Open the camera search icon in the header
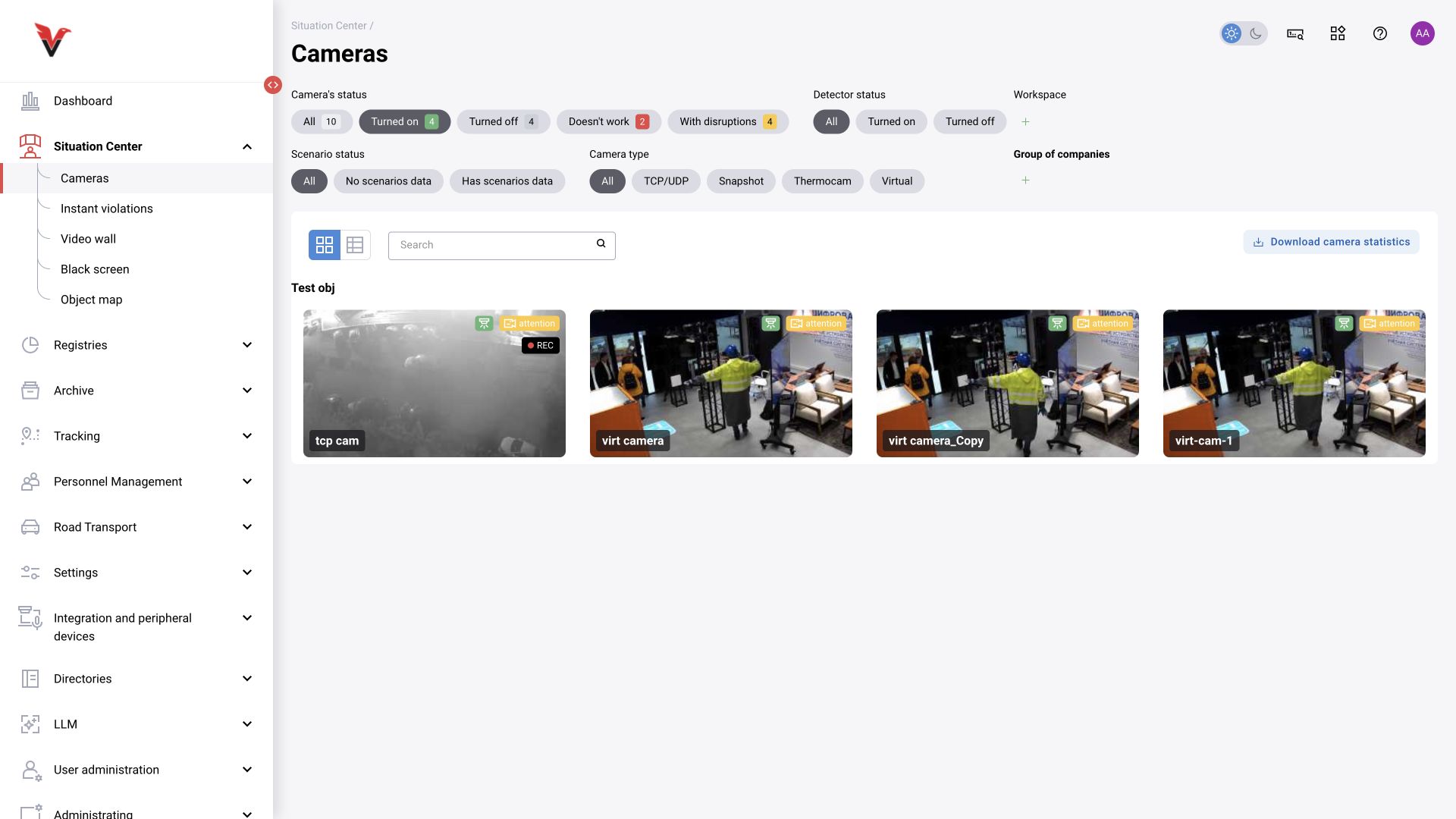This screenshot has width=1456, height=819. click(x=1295, y=33)
